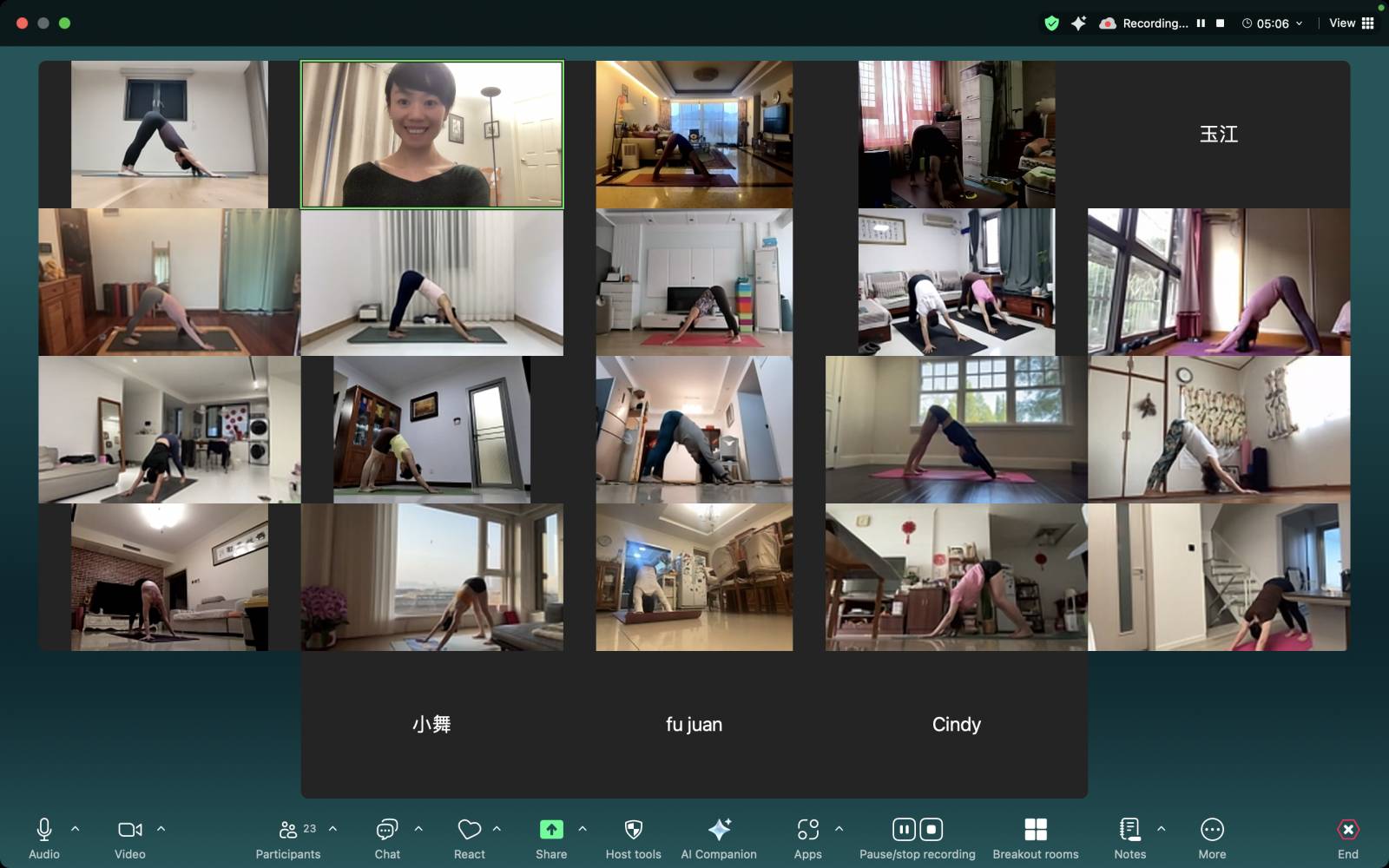
Task: Select the smiling instructor's video tile
Action: [431, 135]
